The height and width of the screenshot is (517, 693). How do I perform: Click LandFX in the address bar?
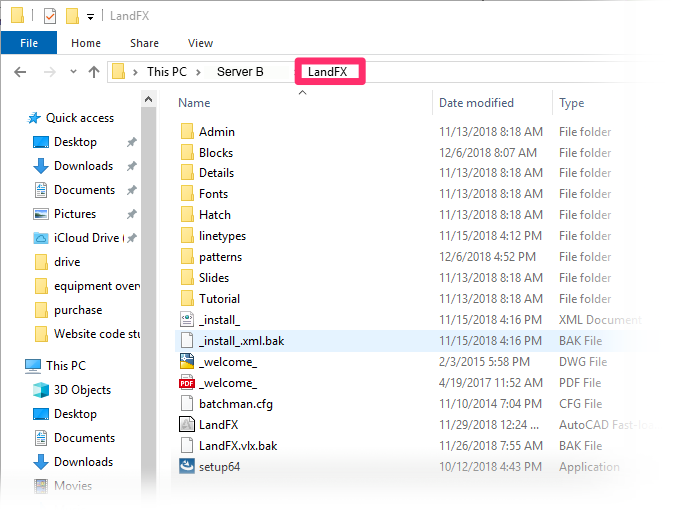tap(327, 72)
